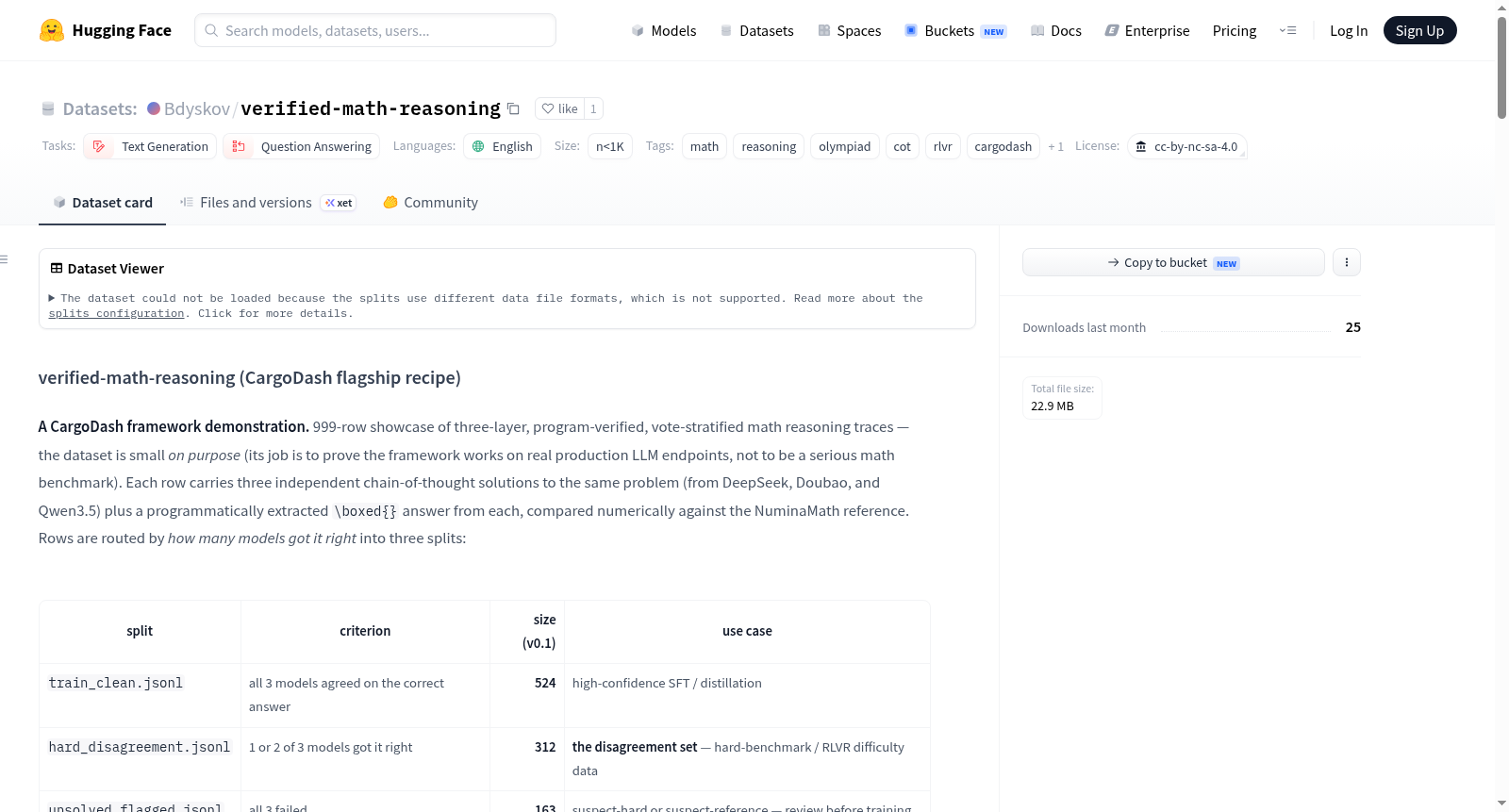Click the heart like icon
The width and height of the screenshot is (1509, 812).
(x=548, y=108)
